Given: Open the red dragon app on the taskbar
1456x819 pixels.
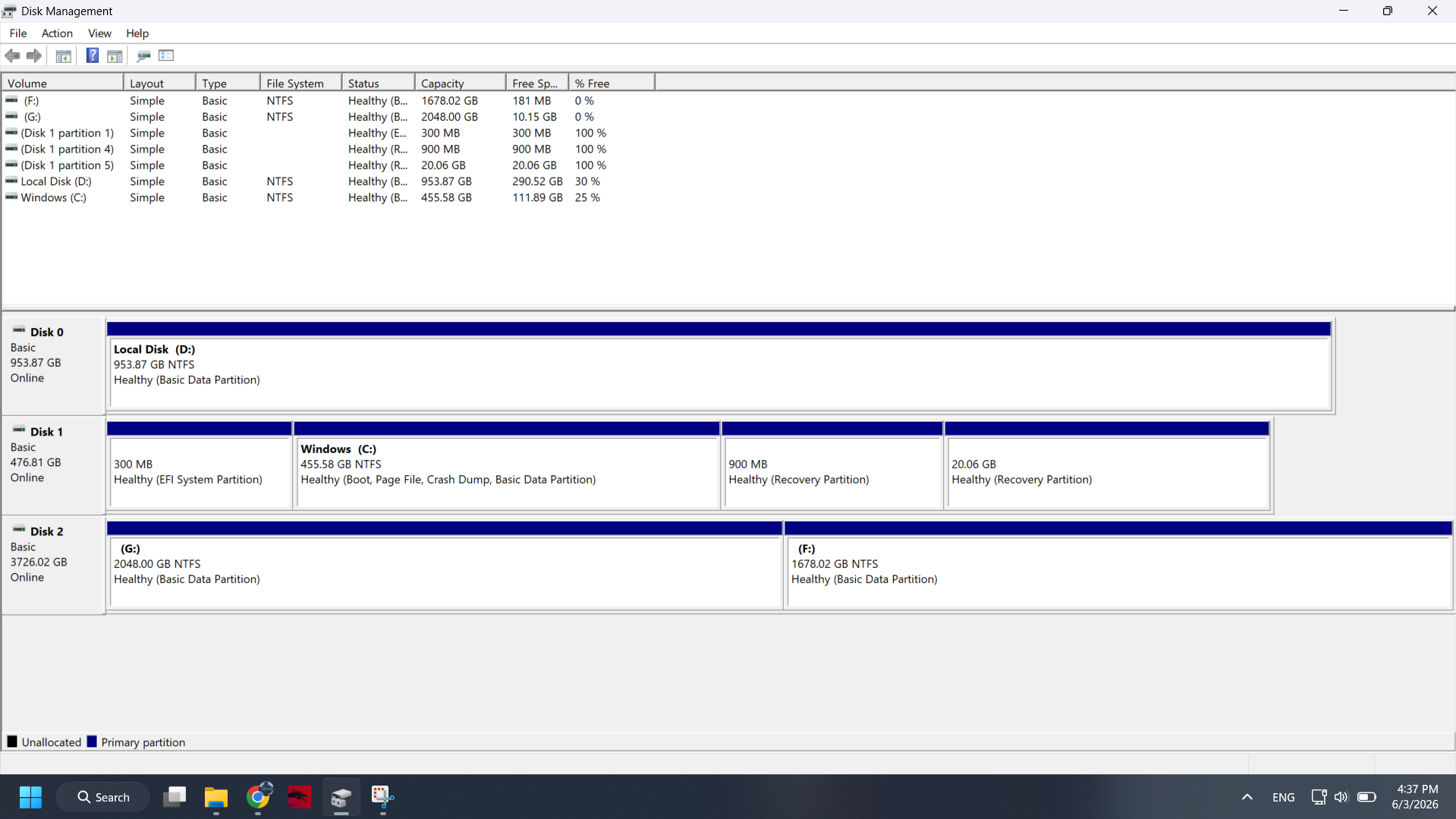Looking at the screenshot, I should pos(300,797).
